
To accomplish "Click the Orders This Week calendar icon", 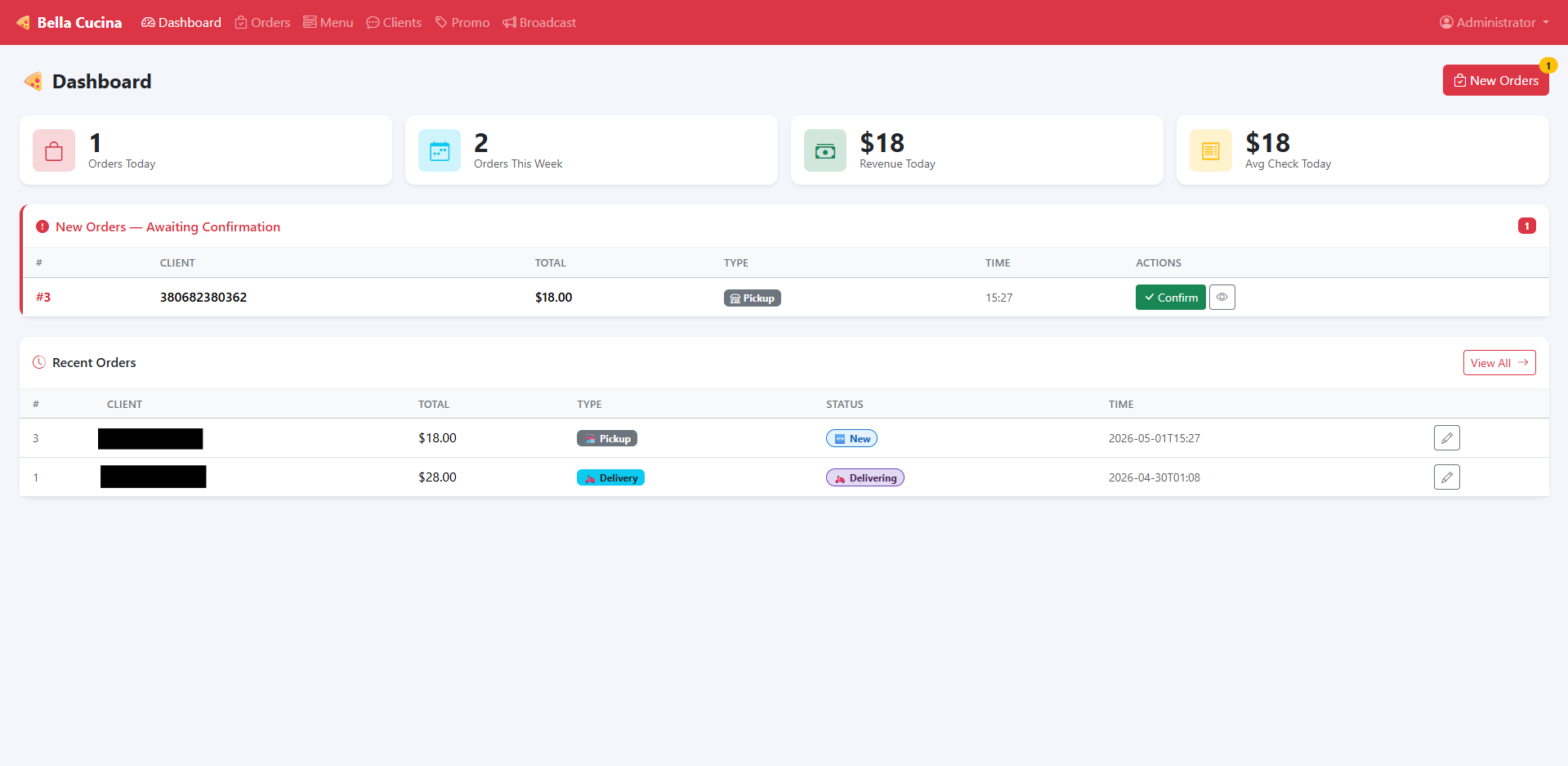I will click(440, 150).
